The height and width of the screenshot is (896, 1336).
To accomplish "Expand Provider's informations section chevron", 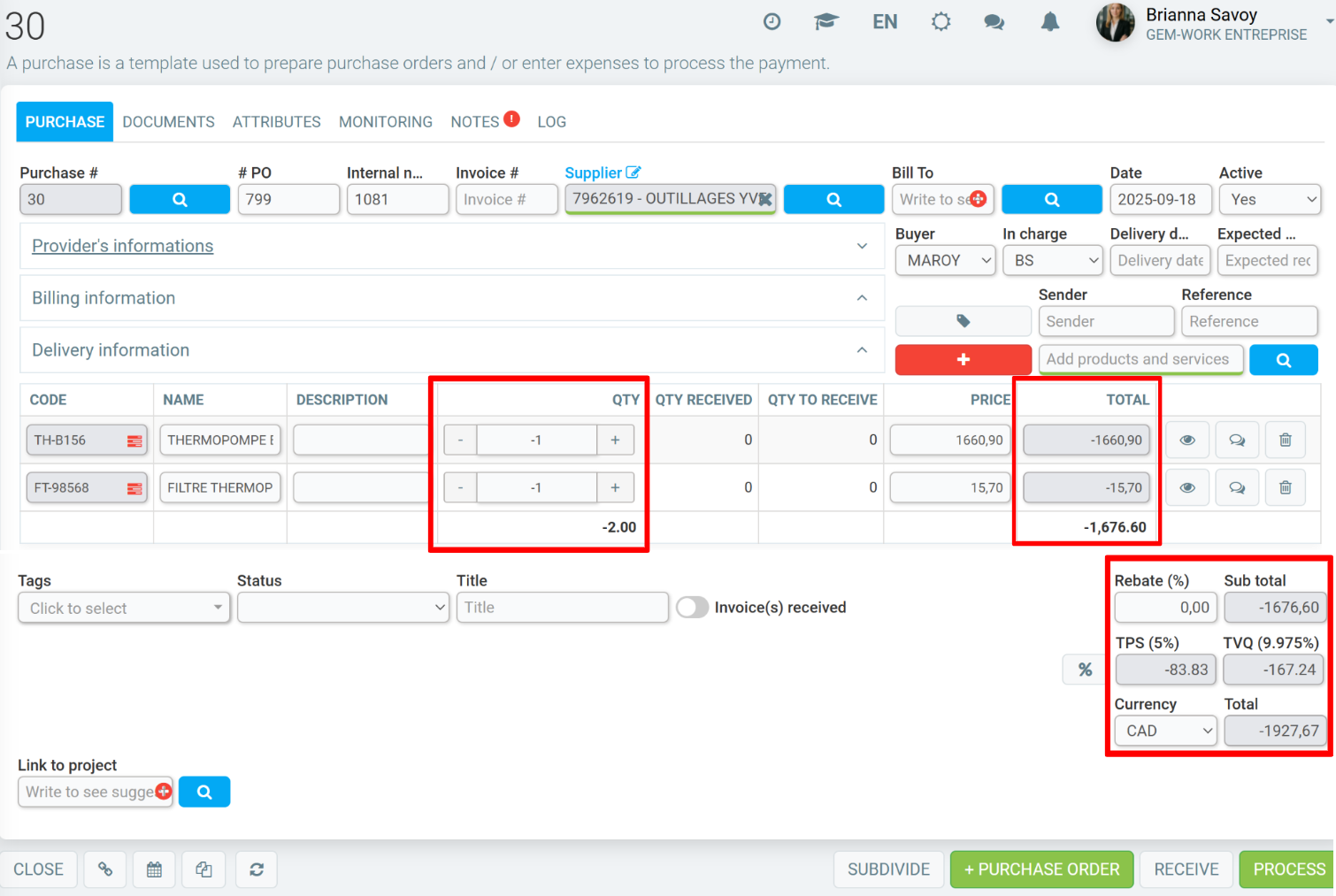I will (x=862, y=246).
